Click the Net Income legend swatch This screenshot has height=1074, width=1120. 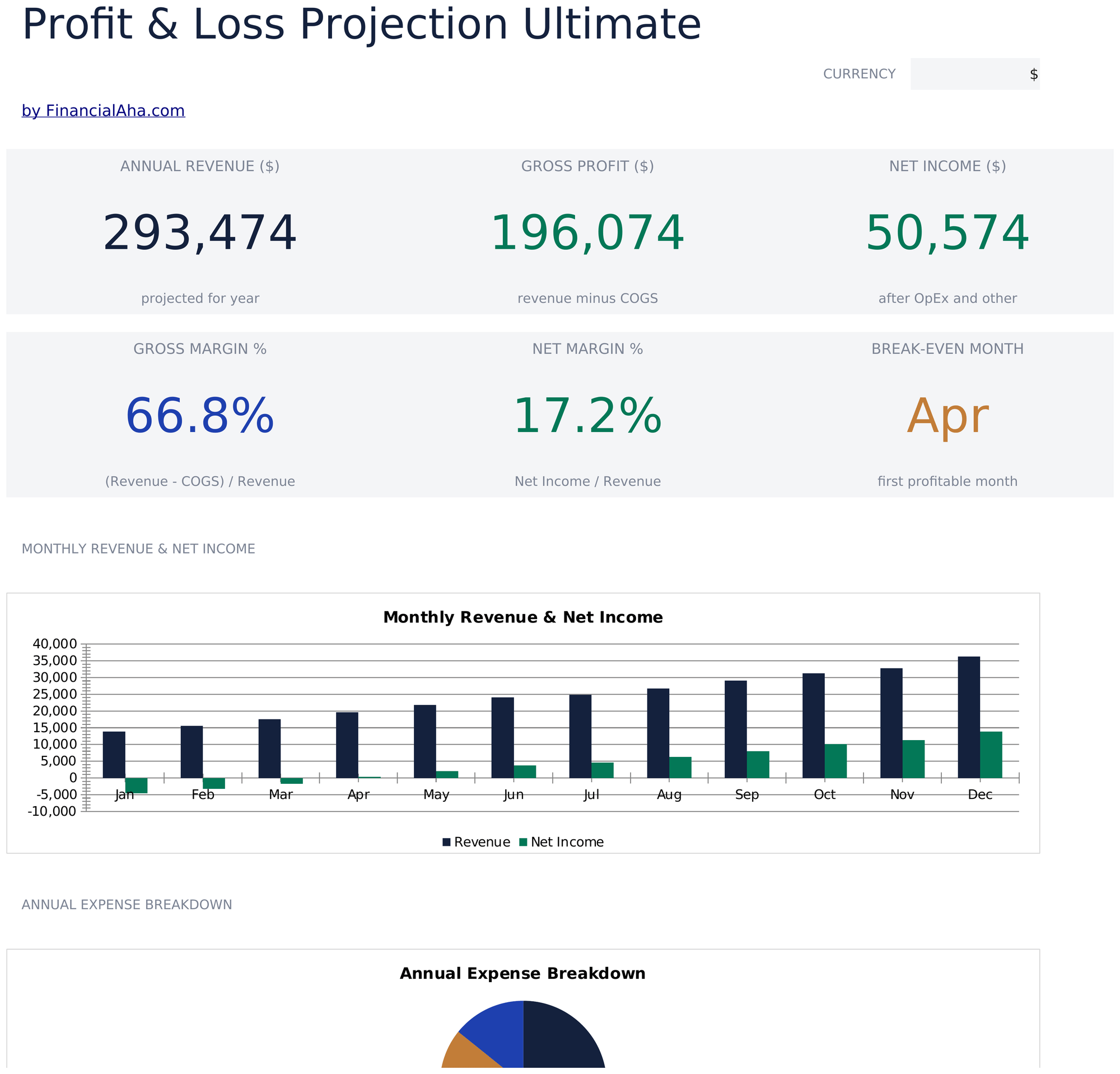point(523,842)
